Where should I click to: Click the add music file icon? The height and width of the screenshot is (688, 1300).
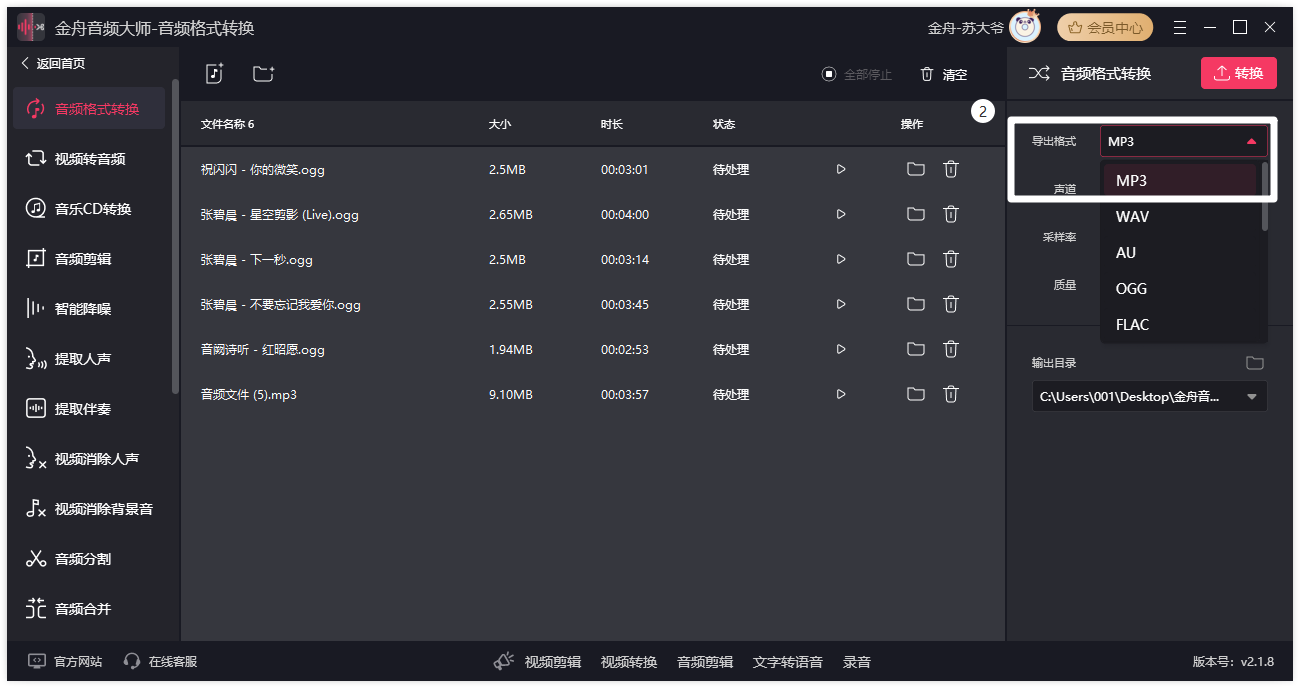214,72
